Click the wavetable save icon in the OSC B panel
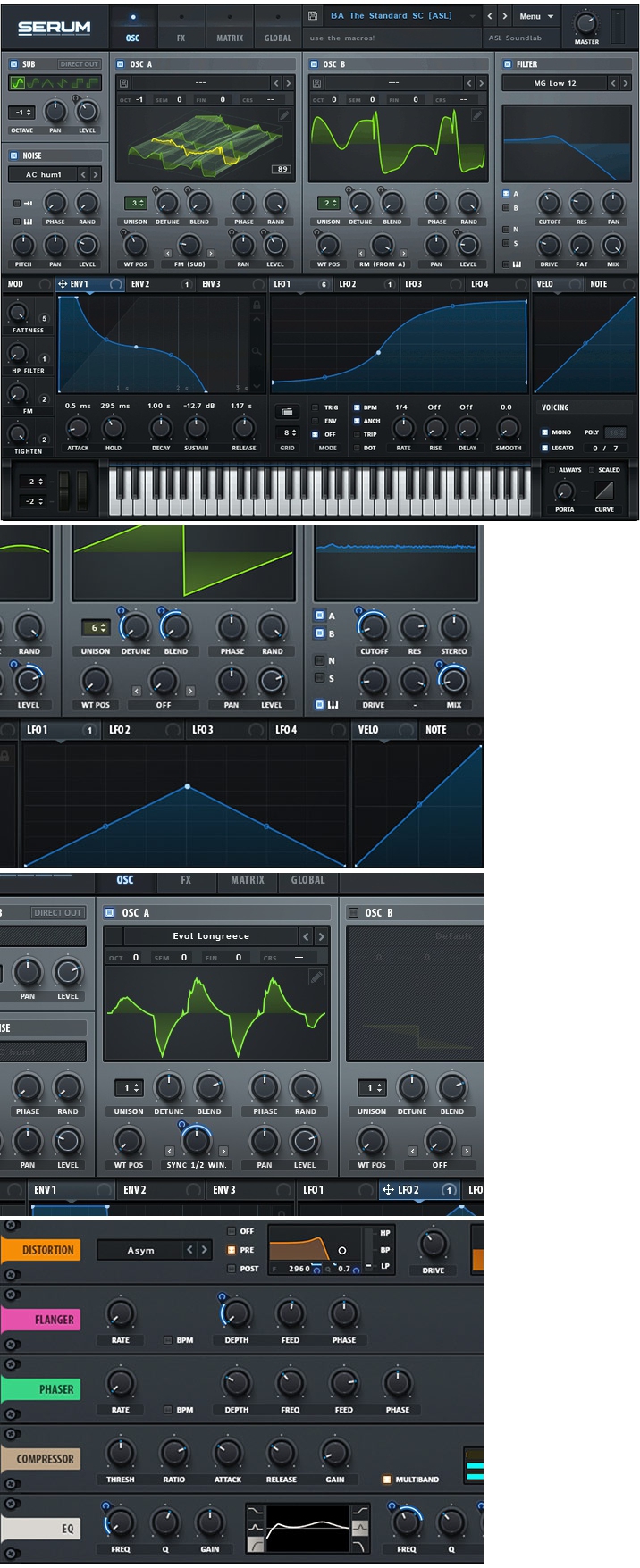The width and height of the screenshot is (640, 1568). [316, 82]
